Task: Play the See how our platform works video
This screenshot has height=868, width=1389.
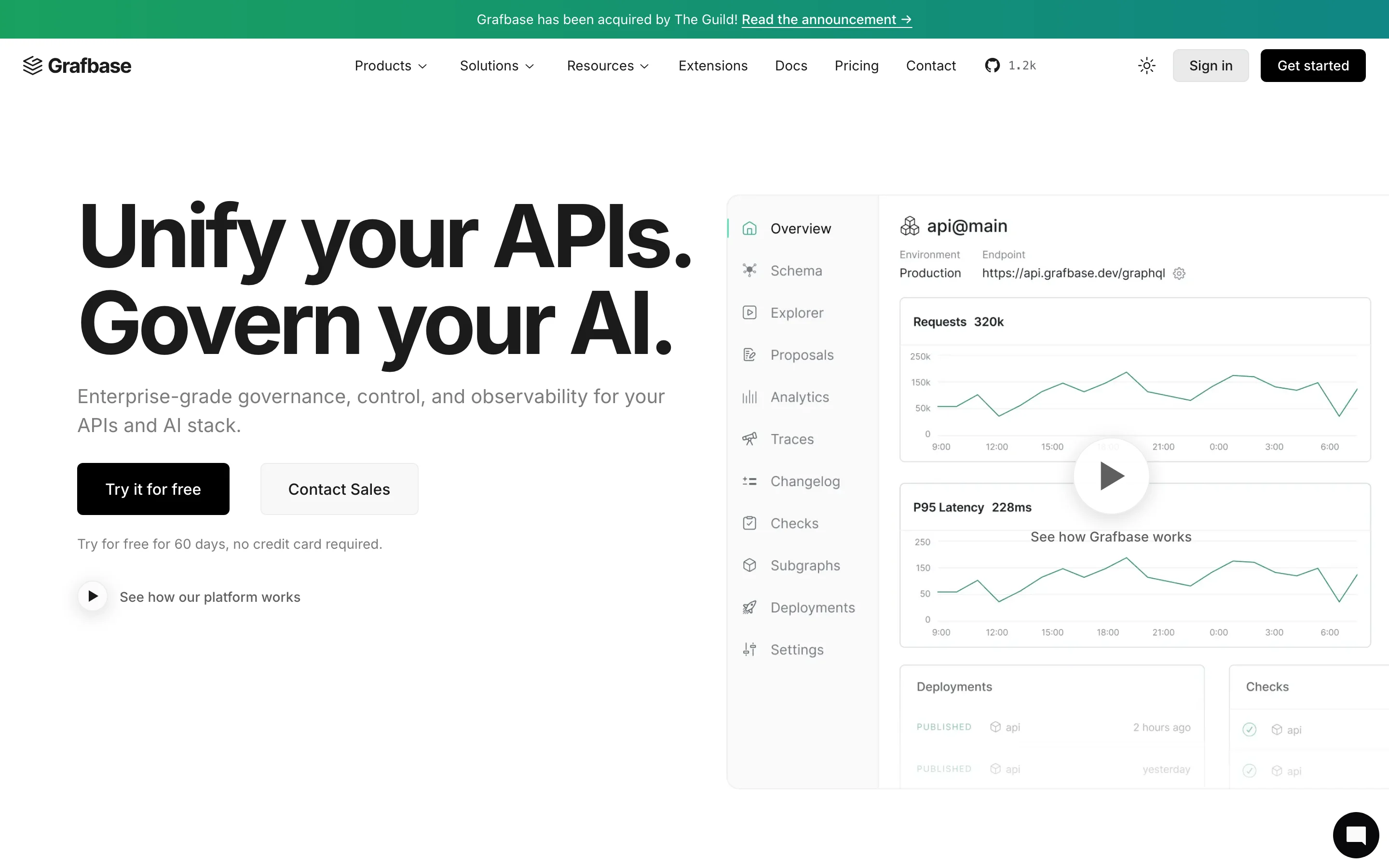Action: pyautogui.click(x=93, y=597)
